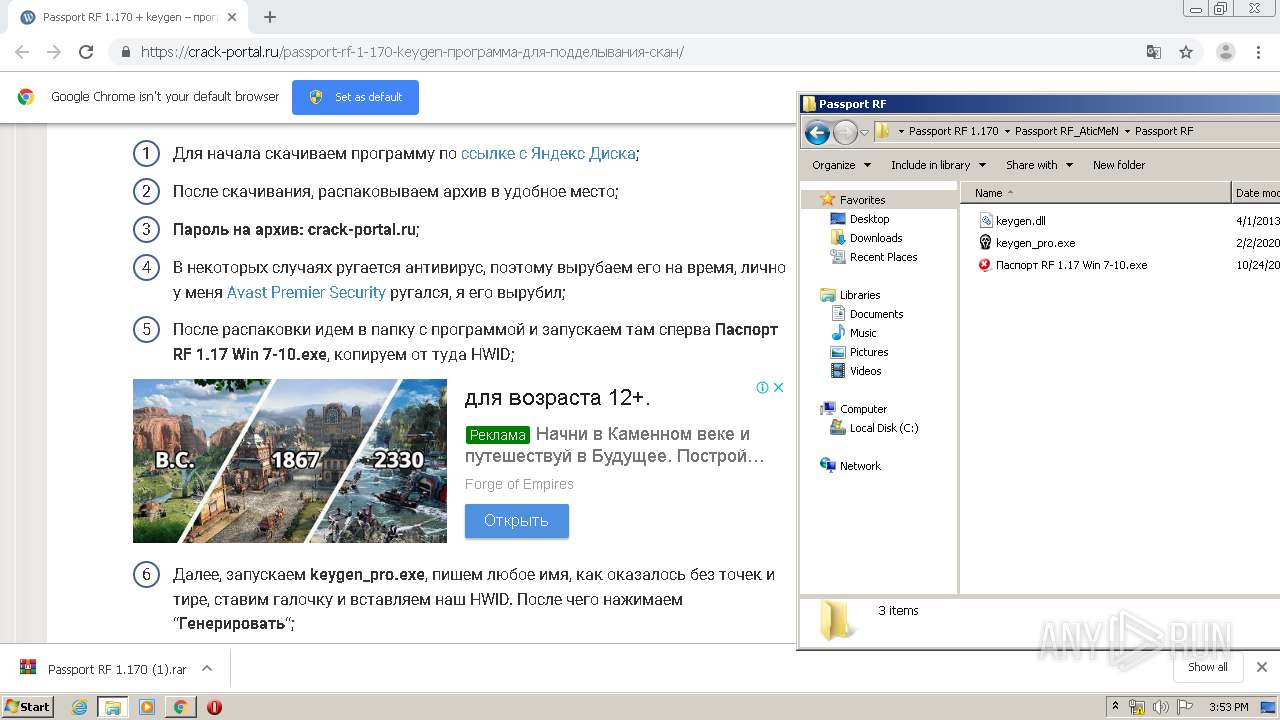Close the Chrome downloads bar
This screenshot has height=720, width=1280.
coord(1261,667)
